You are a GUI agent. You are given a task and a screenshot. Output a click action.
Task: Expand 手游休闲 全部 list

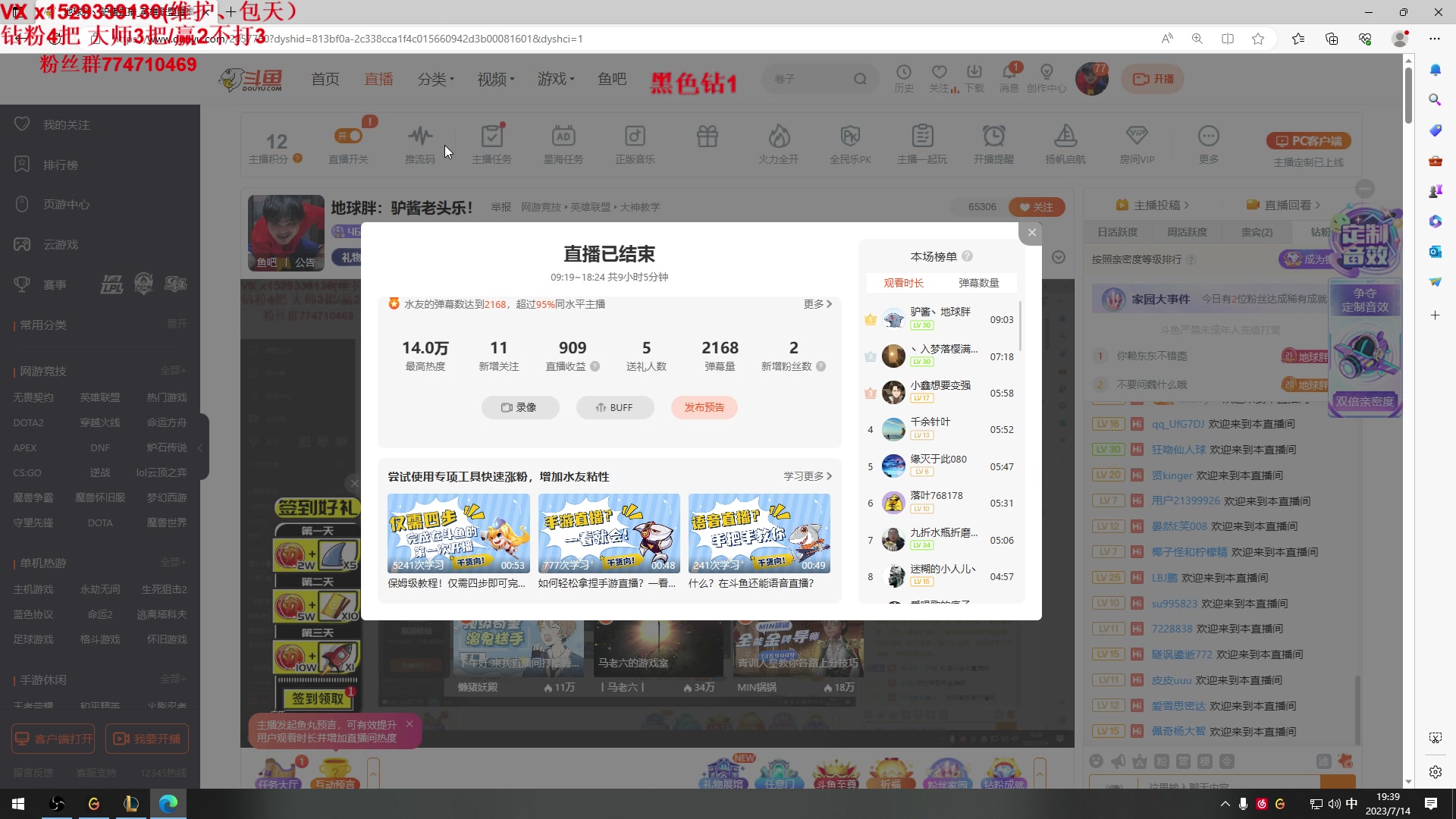pos(173,679)
